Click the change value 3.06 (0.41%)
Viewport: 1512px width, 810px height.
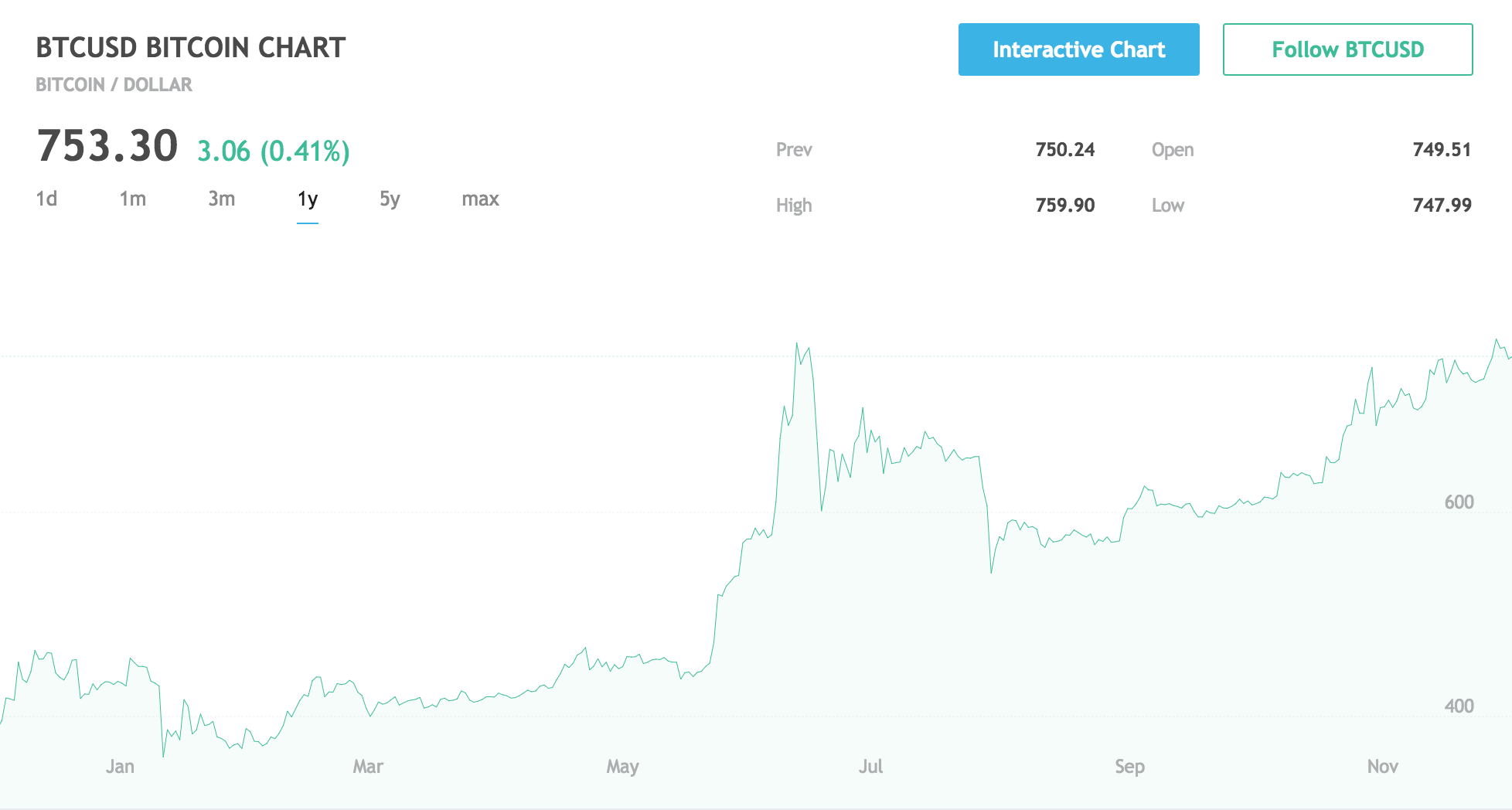pyautogui.click(x=274, y=151)
